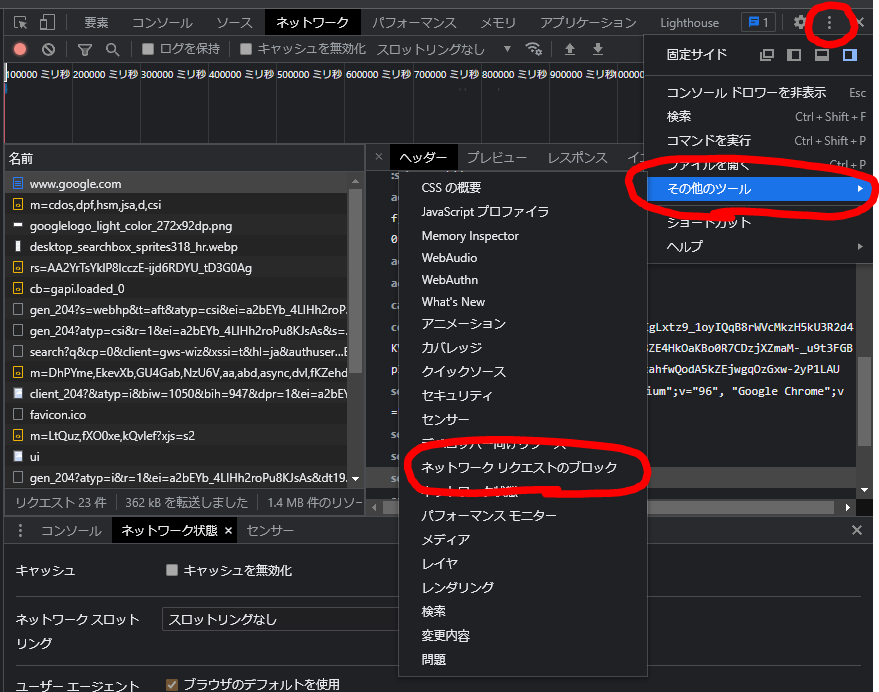Select コマンドを実行 menu entry
Screen dimensions: 879x692
[x=758, y=141]
